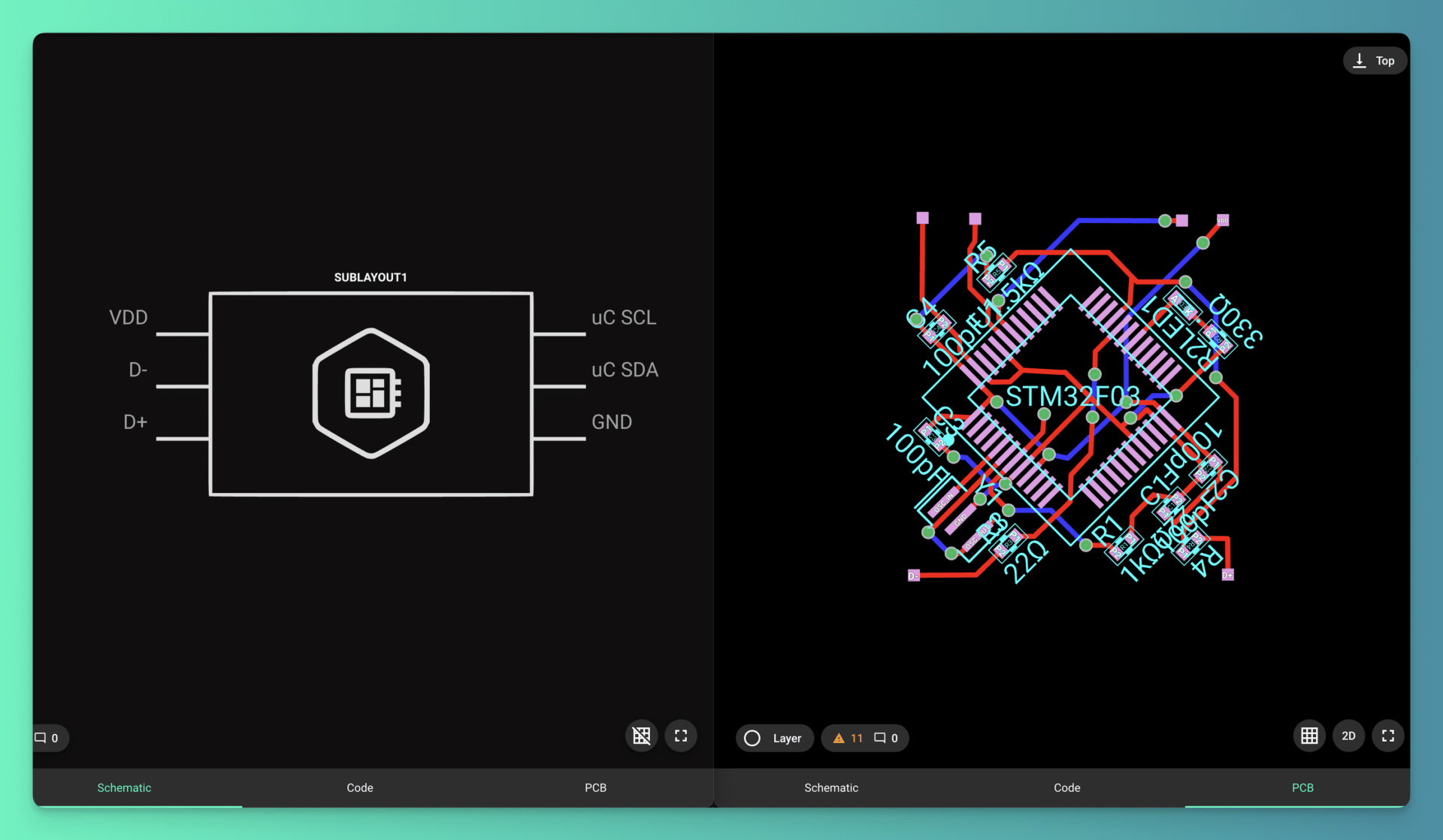Click the download icon on the Top button
Viewport: 1443px width, 840px height.
[x=1360, y=59]
